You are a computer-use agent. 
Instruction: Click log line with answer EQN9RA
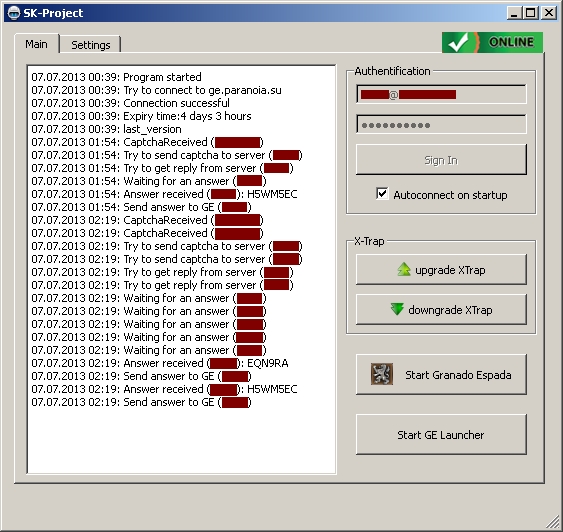point(160,363)
